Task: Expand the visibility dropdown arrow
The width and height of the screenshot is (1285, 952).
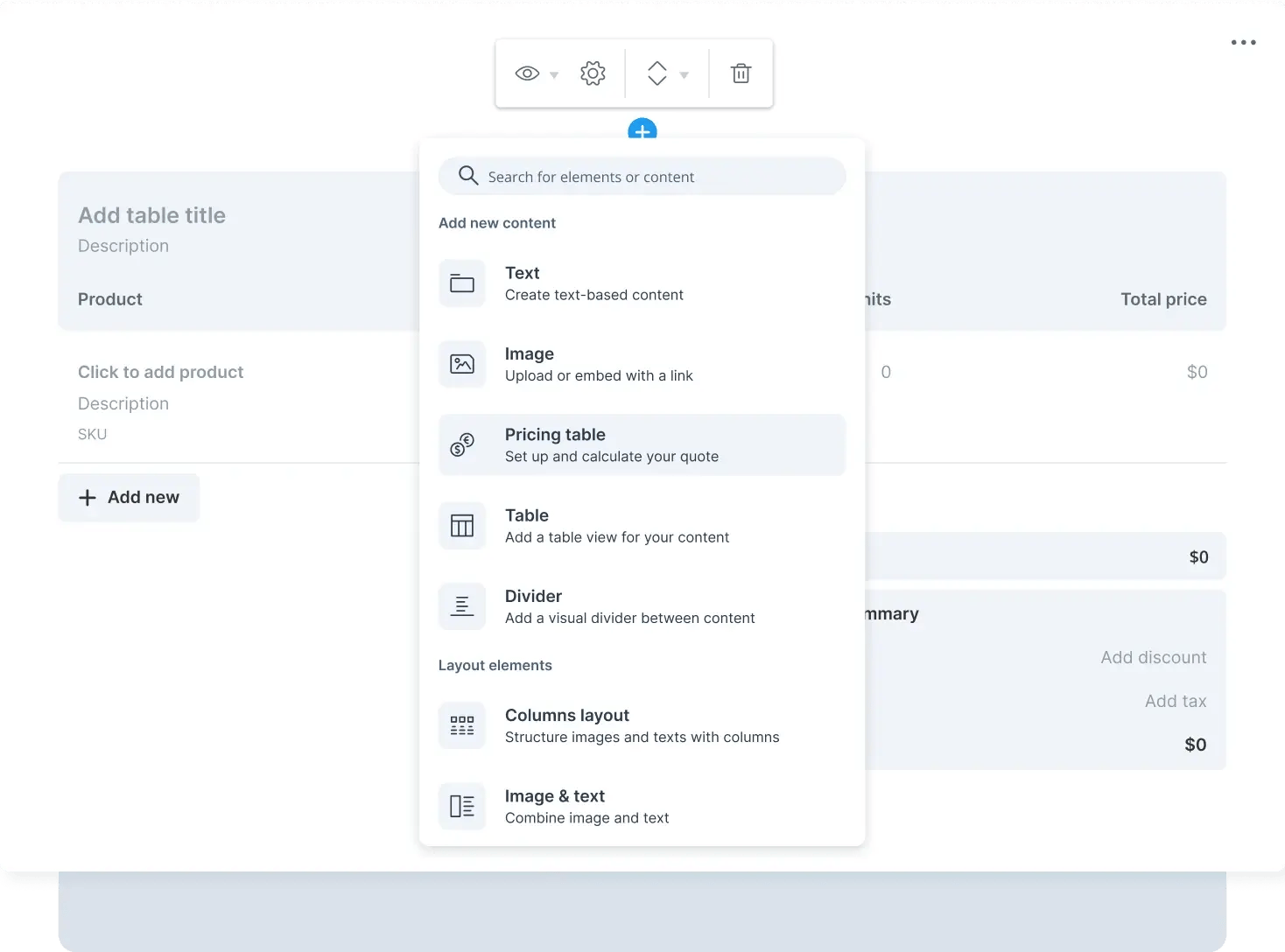Action: click(x=554, y=75)
